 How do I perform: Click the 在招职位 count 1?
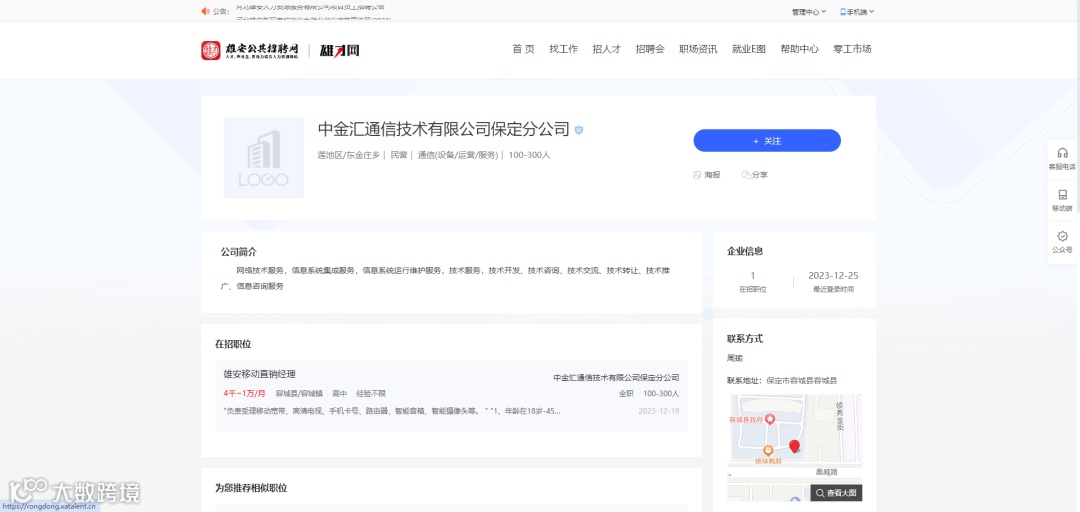[x=753, y=276]
